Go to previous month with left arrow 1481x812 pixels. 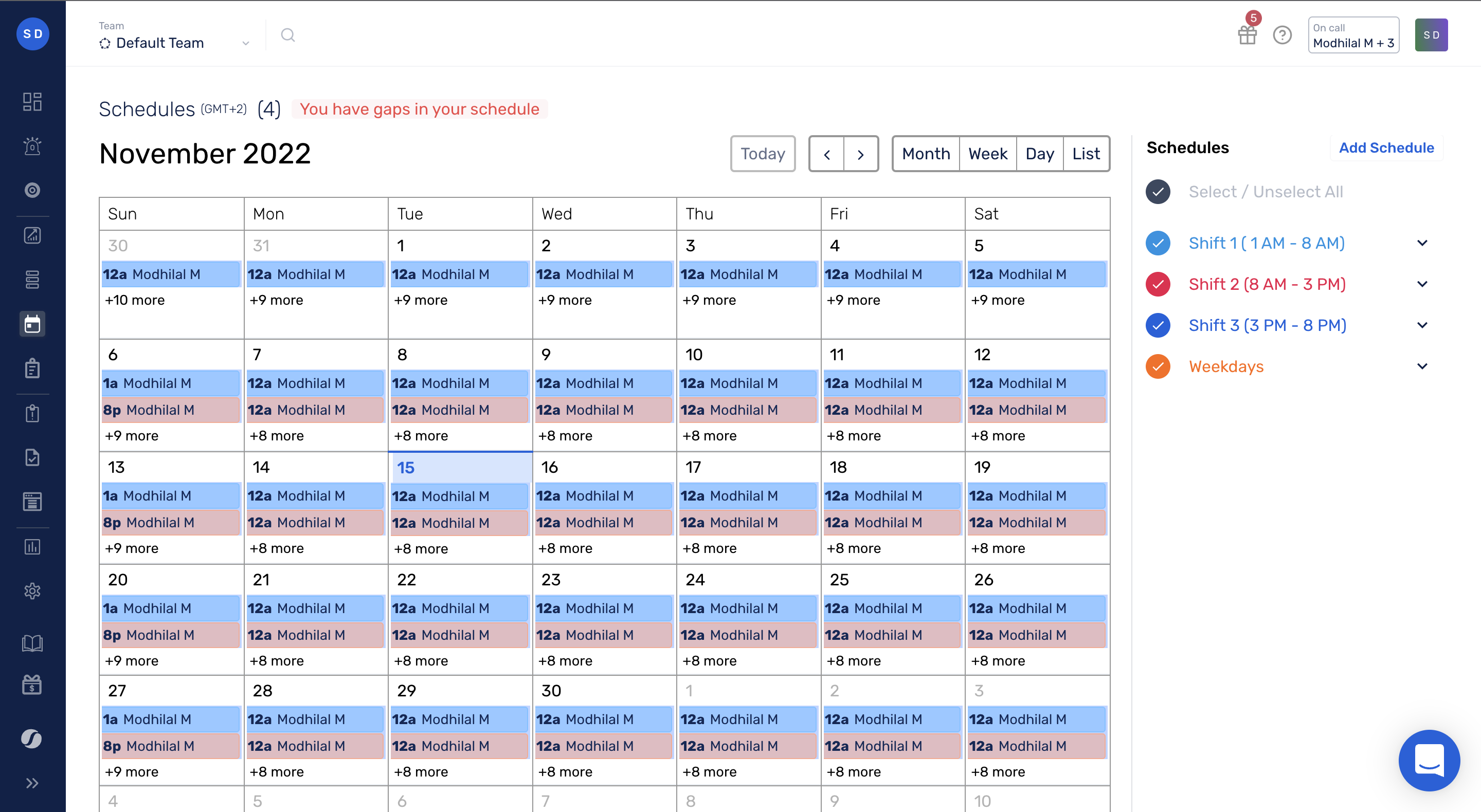pyautogui.click(x=827, y=154)
